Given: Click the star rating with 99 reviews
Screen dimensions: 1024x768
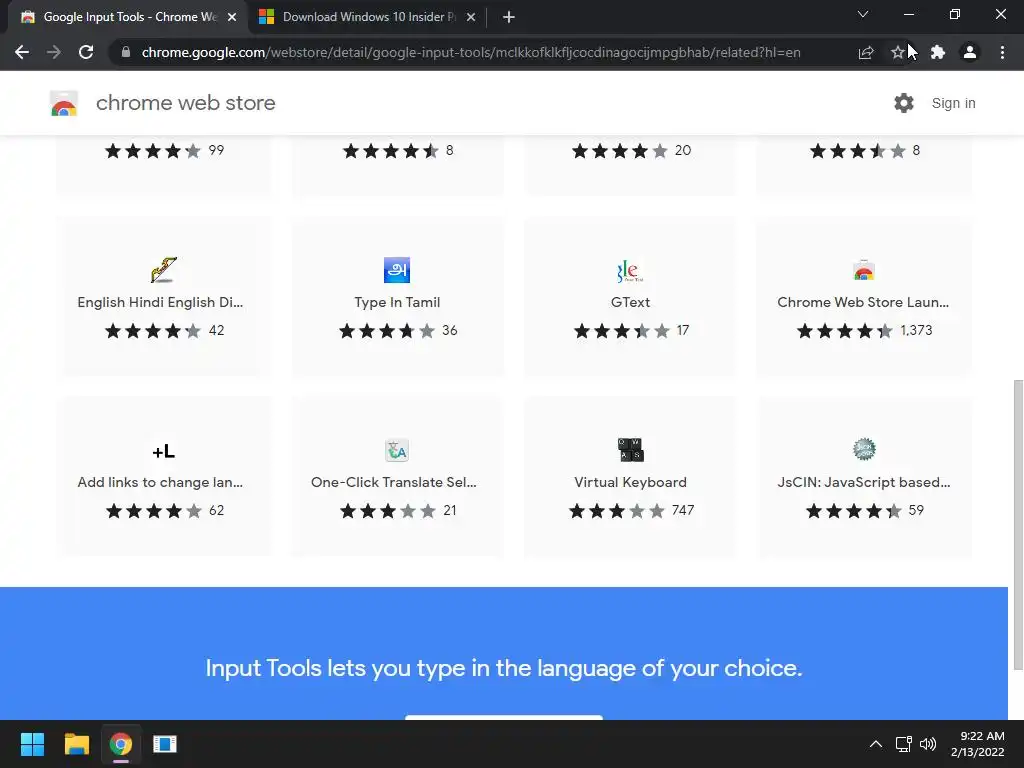Looking at the screenshot, I should pos(153,151).
